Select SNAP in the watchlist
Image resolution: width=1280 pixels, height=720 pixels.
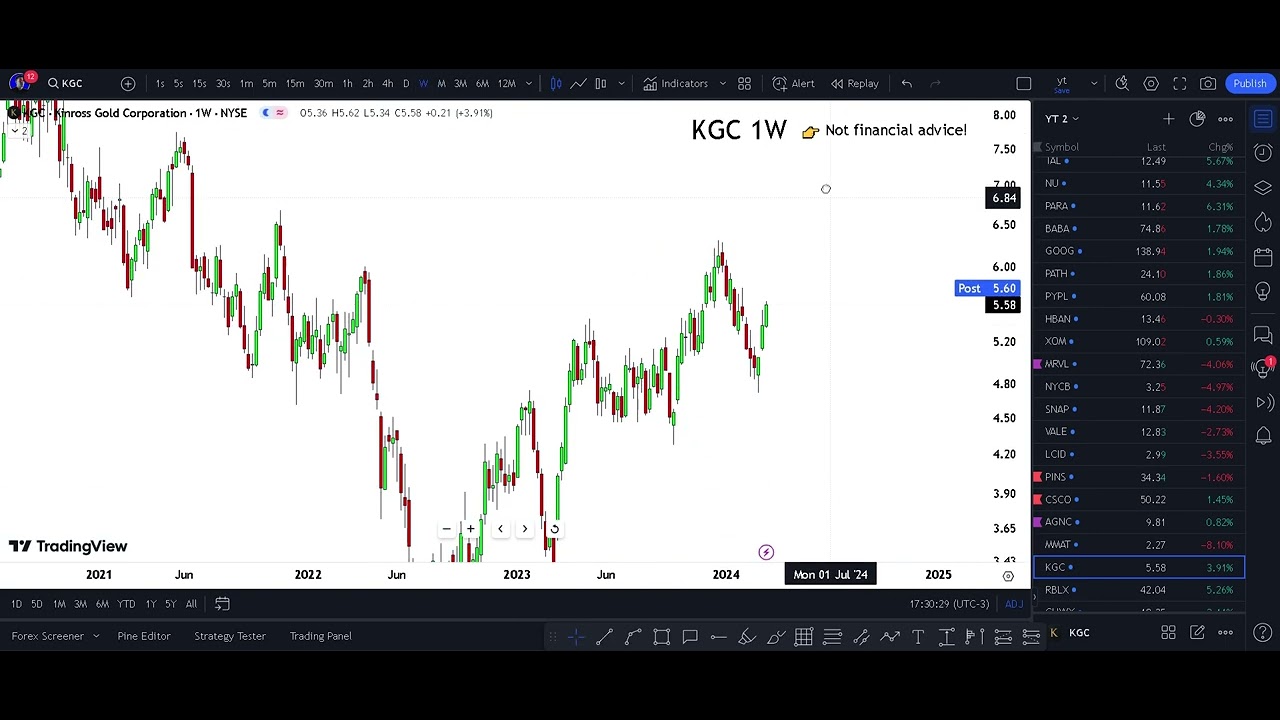(1138, 409)
